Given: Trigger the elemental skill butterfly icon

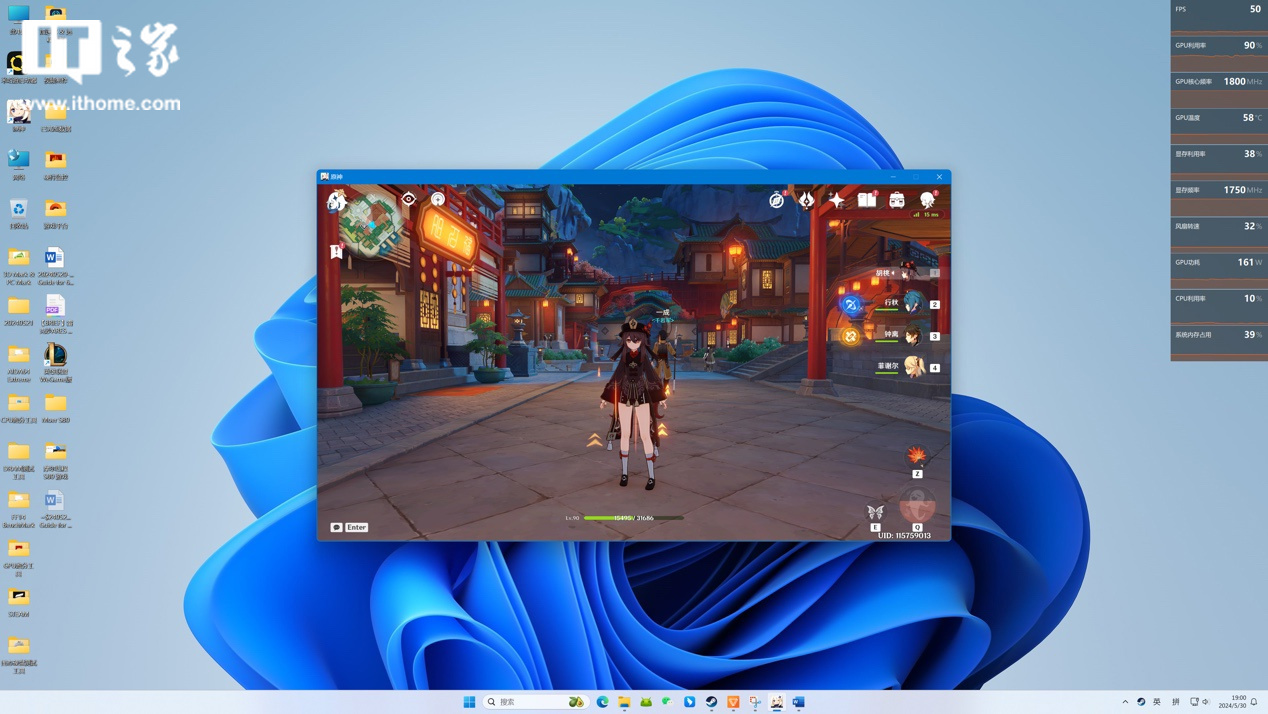Looking at the screenshot, I should [875, 513].
